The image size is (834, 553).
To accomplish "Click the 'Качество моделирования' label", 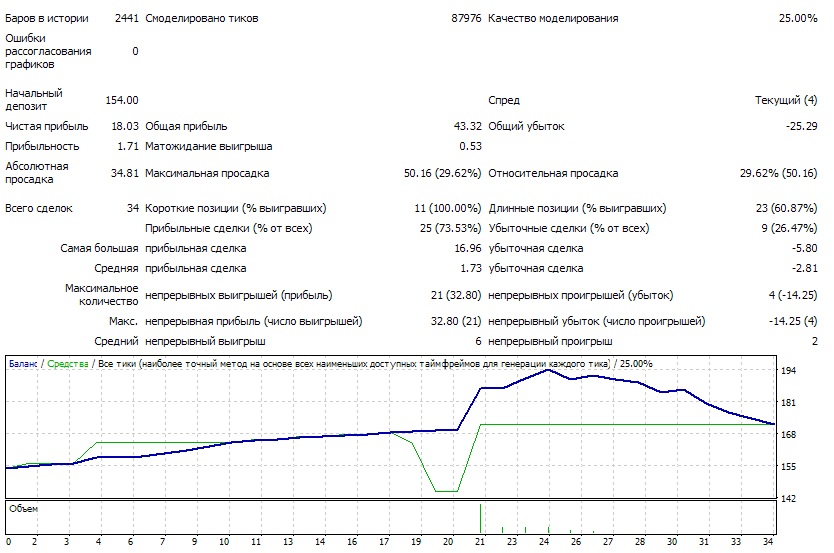I will (553, 18).
